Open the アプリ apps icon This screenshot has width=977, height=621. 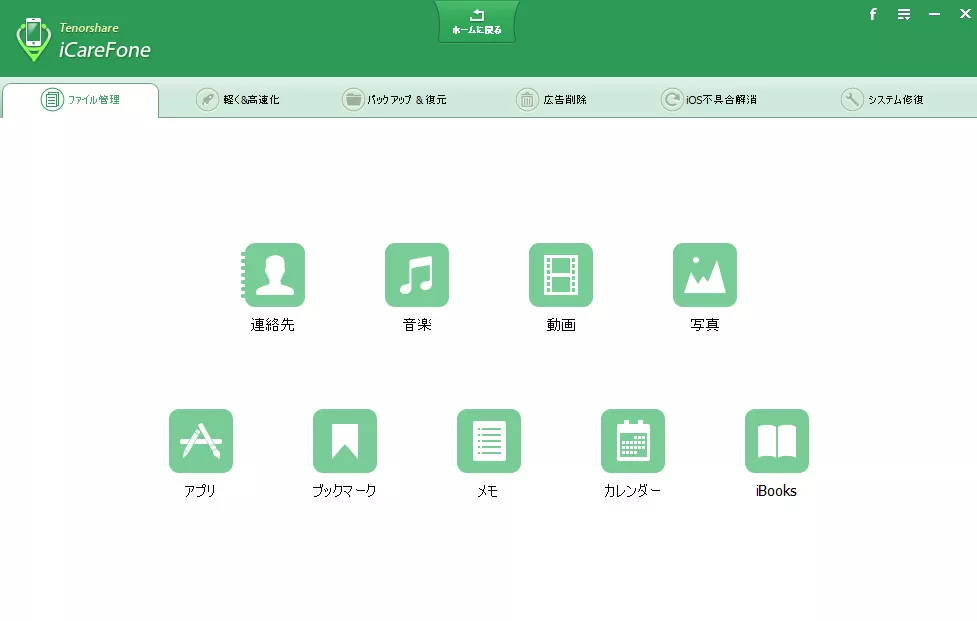tap(201, 441)
